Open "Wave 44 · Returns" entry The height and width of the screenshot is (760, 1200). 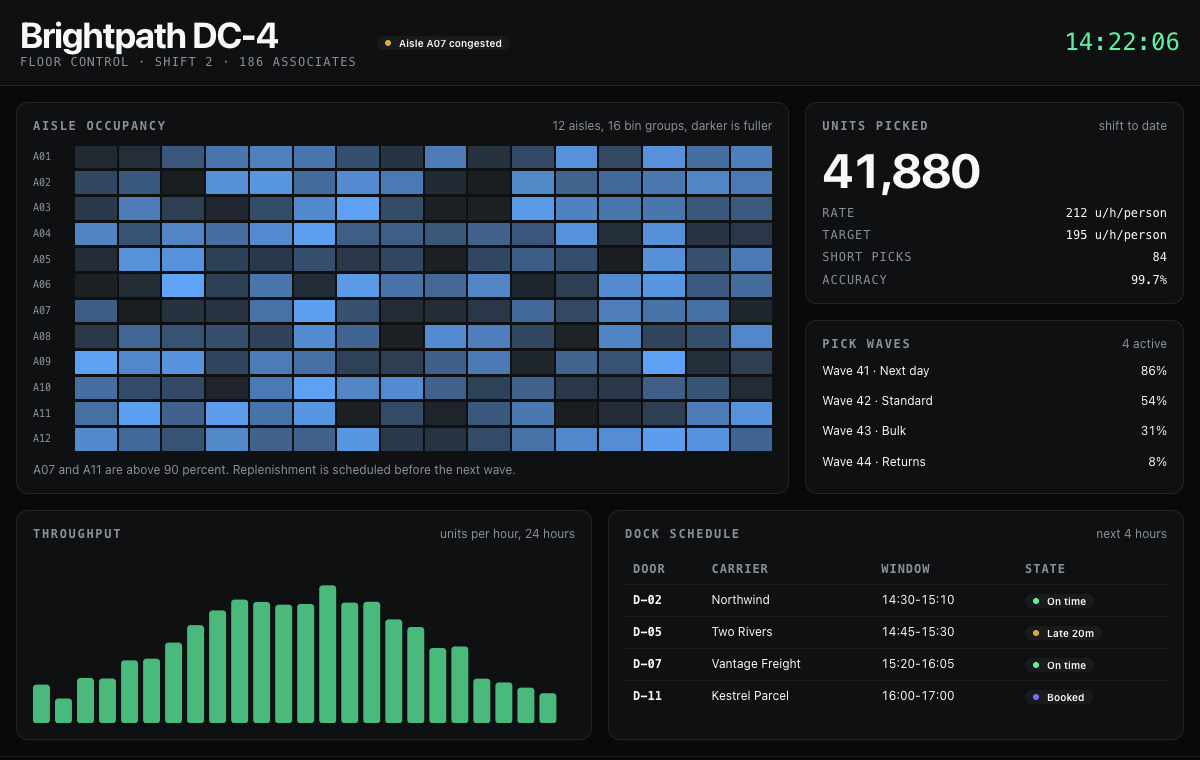click(x=874, y=462)
